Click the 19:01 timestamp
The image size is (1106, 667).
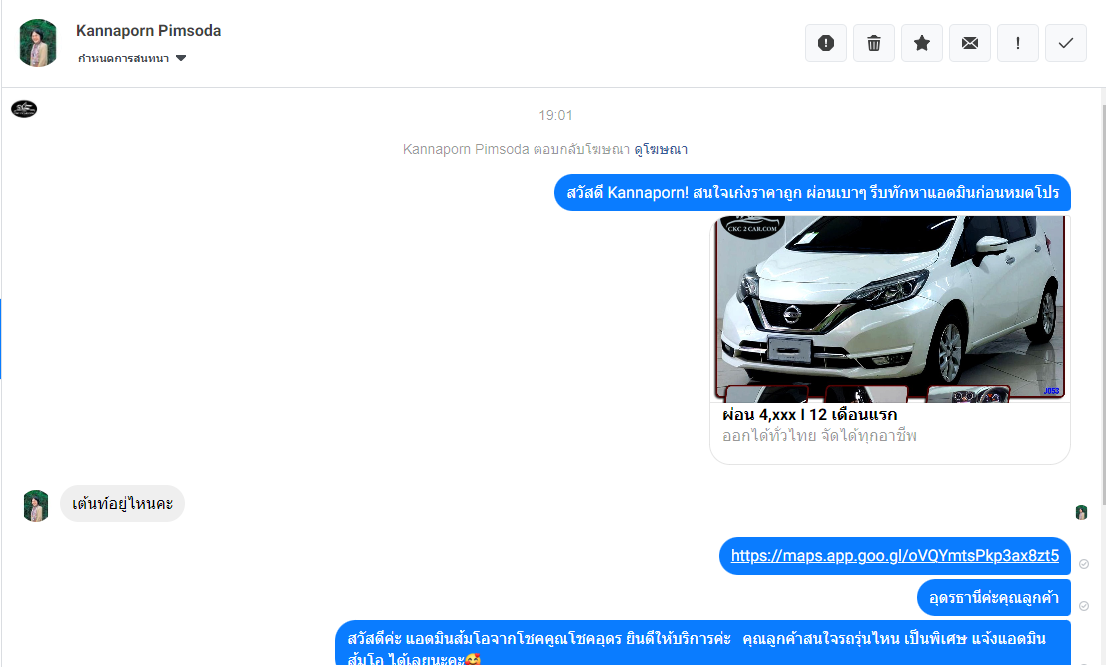point(555,115)
